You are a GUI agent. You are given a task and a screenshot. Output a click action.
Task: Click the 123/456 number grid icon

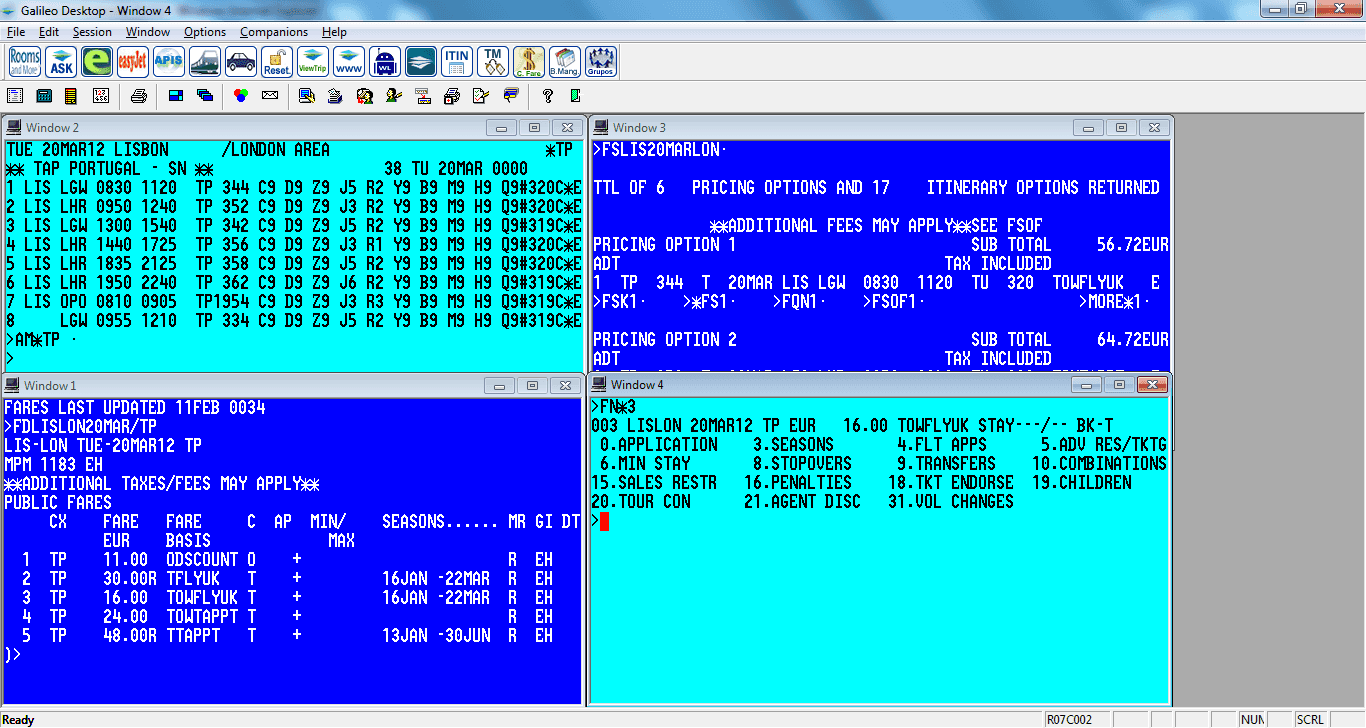[x=100, y=96]
